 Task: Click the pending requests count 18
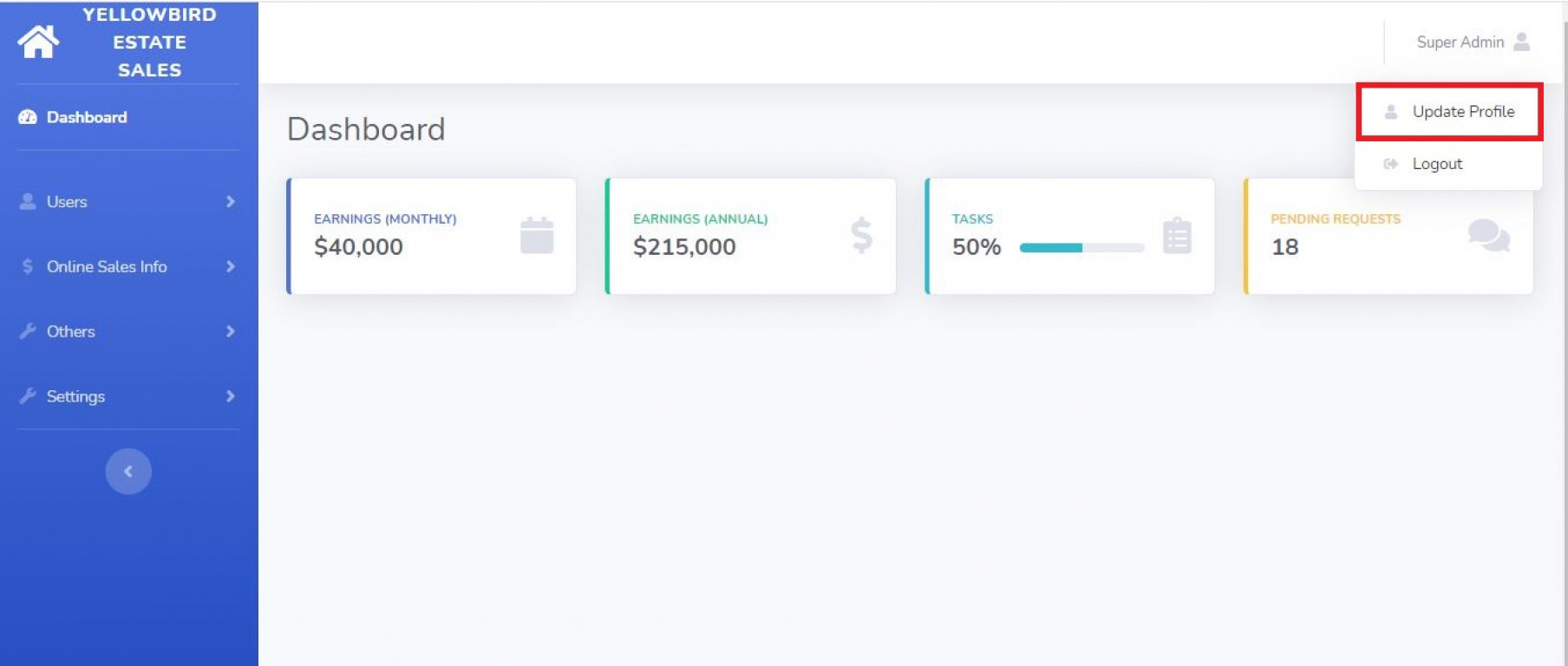(x=1284, y=247)
